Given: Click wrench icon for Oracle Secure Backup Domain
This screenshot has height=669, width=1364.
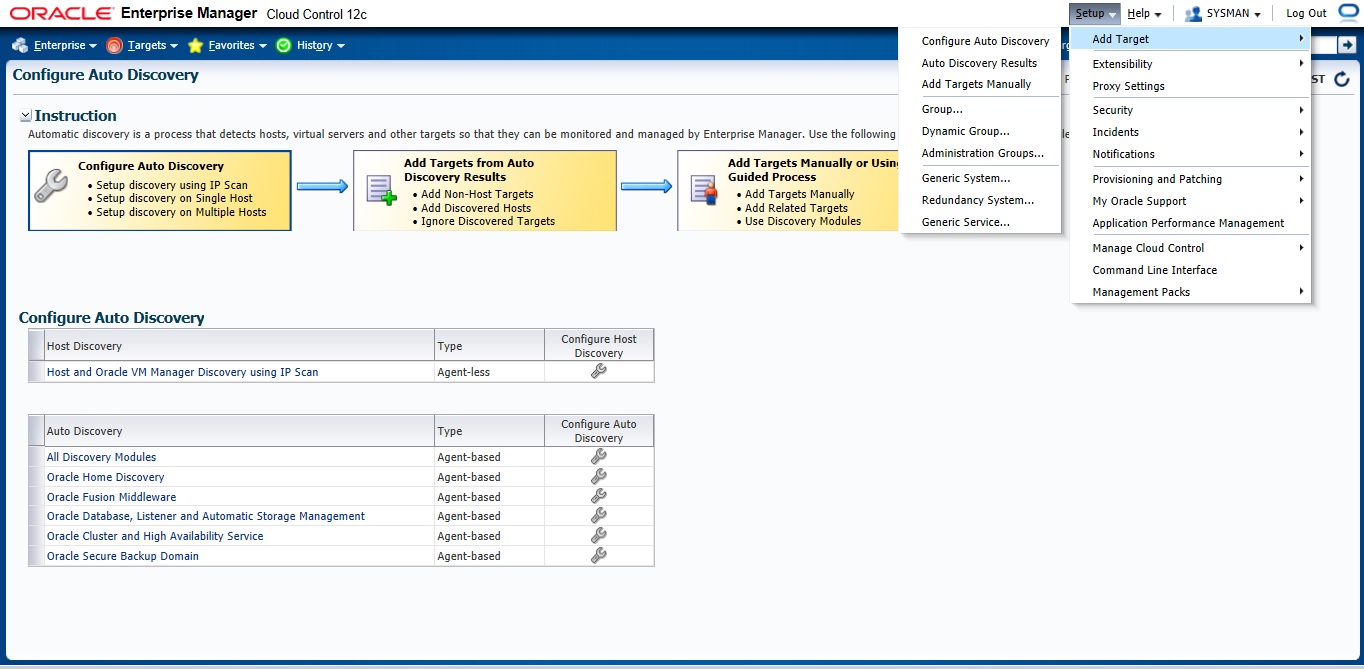Looking at the screenshot, I should tap(598, 555).
